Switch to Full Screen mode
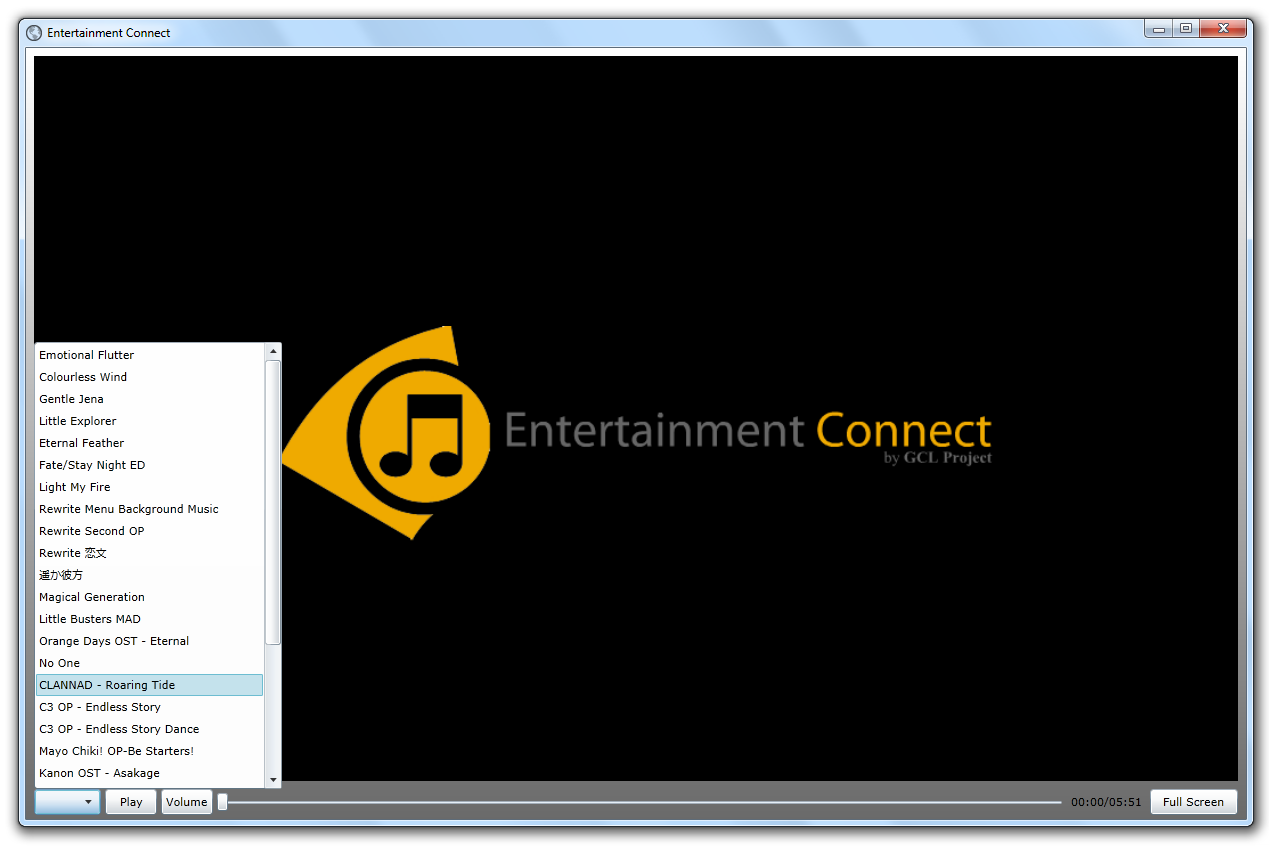This screenshot has height=846, width=1269. (x=1192, y=802)
